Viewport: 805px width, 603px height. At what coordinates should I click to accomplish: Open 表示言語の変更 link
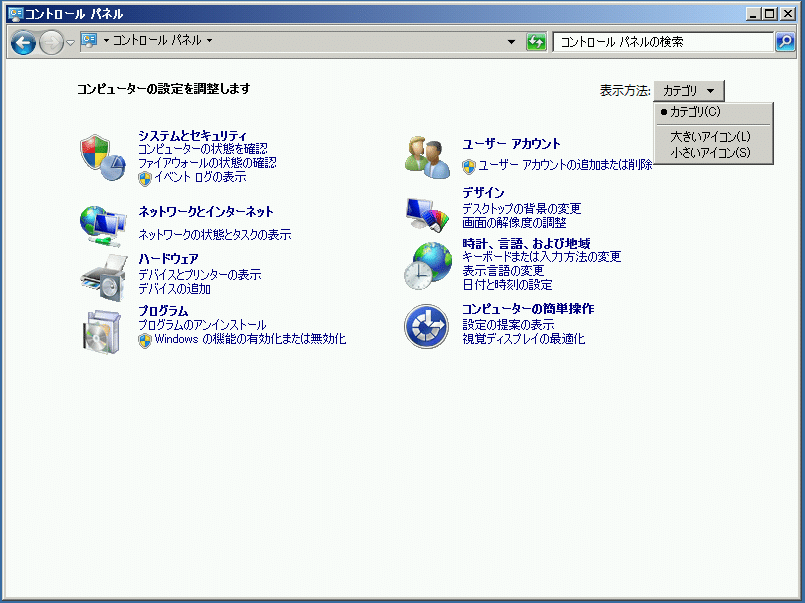click(503, 270)
